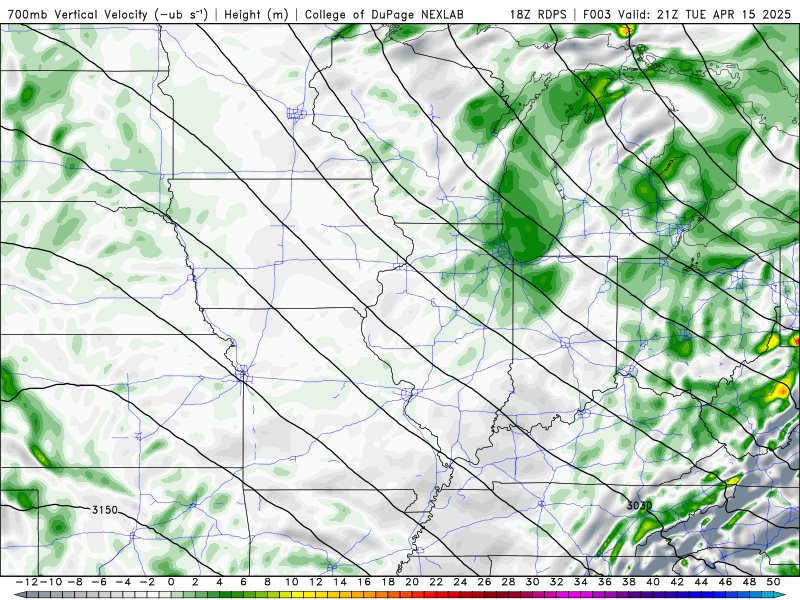Click the 24 value on color scale
800x600 pixels.
click(x=460, y=582)
